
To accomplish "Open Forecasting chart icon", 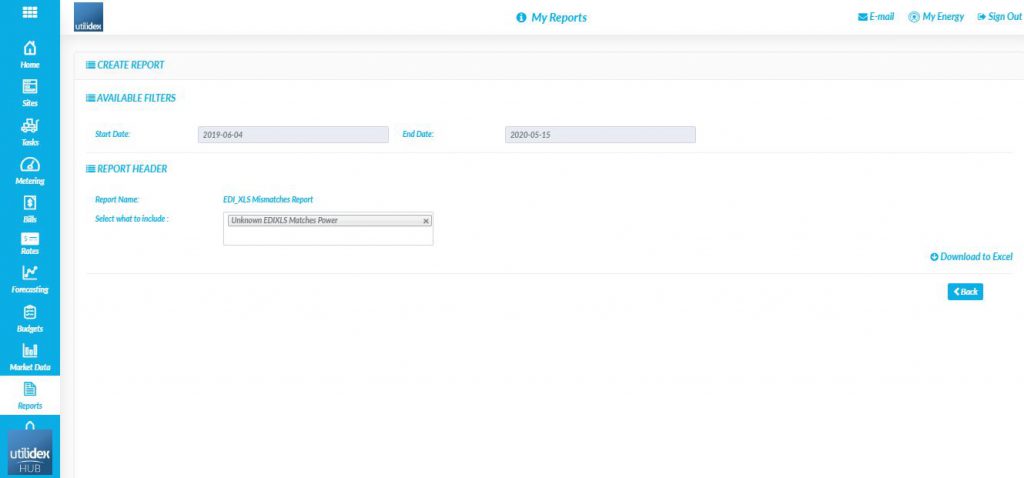I will click(30, 278).
